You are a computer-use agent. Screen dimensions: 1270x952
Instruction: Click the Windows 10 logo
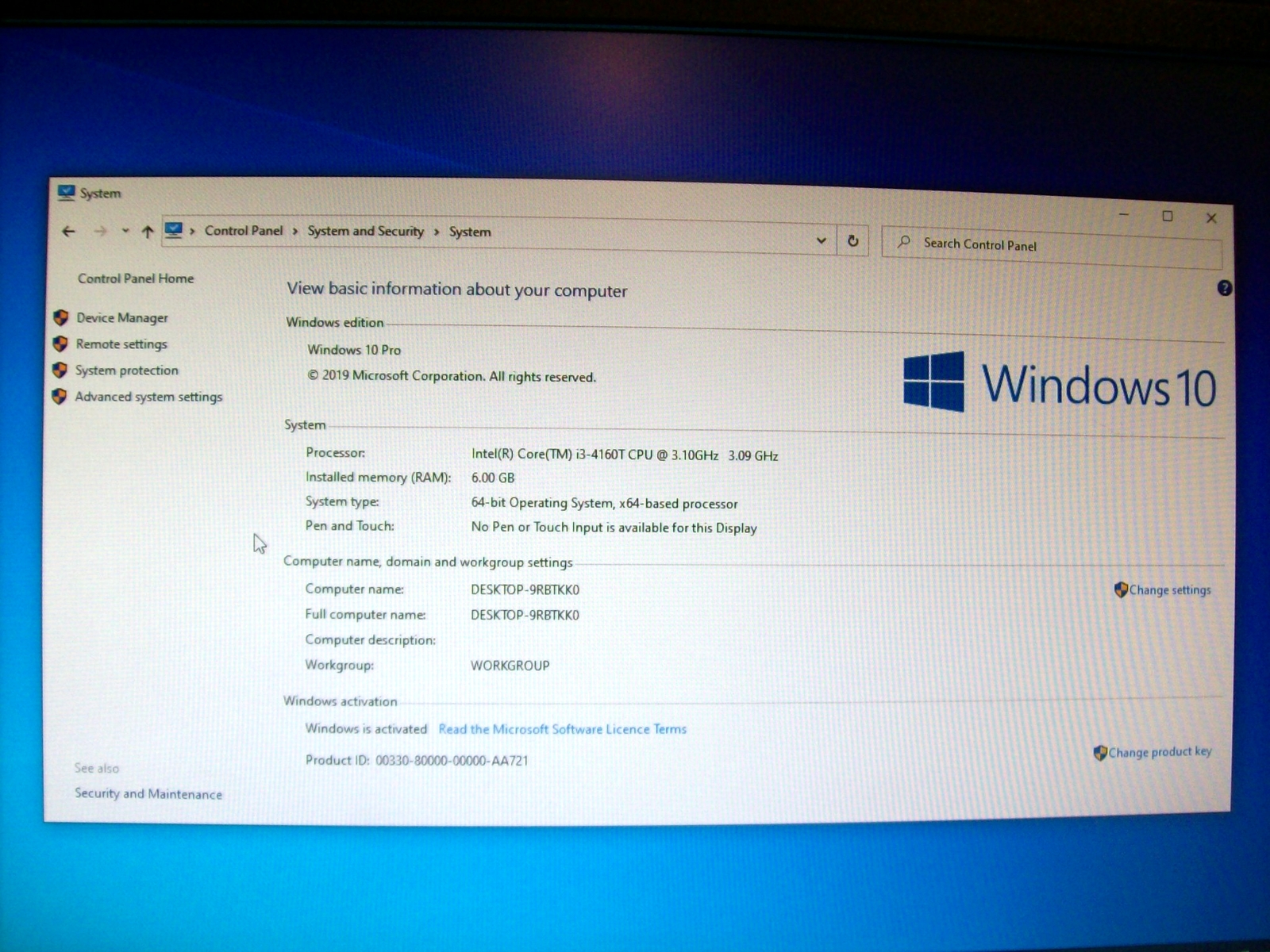(1059, 383)
